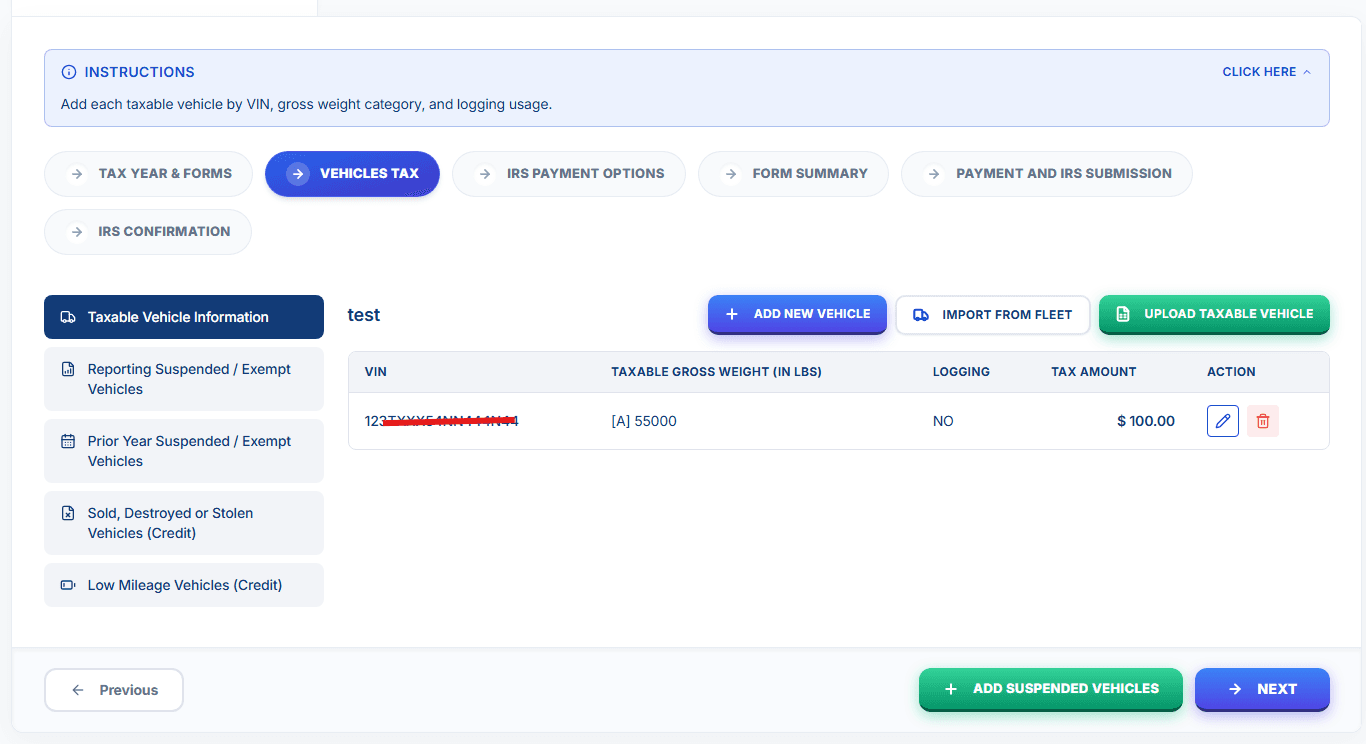This screenshot has height=744, width=1366.
Task: Click the plus icon in Add New Vehicle
Action: 731,314
